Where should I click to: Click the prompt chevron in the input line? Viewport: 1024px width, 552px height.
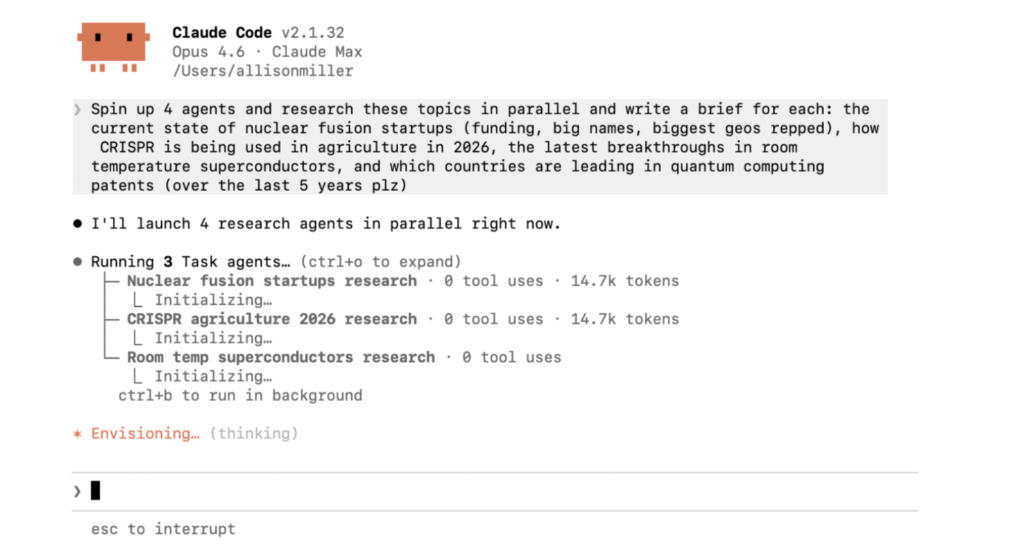pos(77,491)
